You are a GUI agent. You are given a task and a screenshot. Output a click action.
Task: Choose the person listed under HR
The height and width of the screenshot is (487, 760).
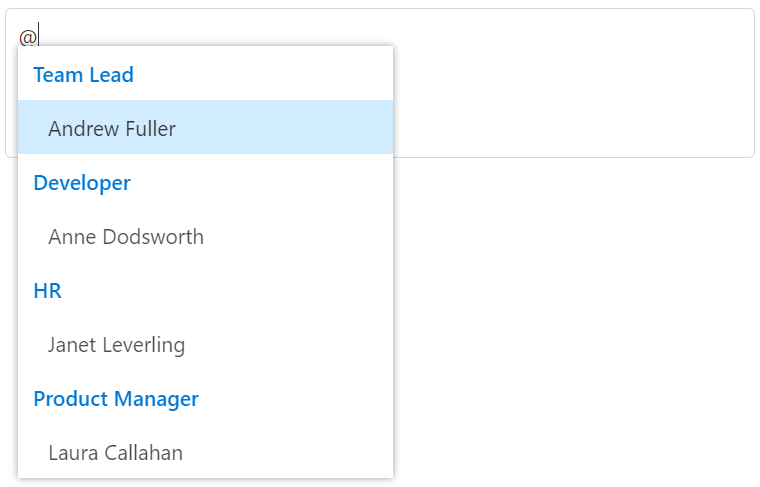click(x=116, y=345)
